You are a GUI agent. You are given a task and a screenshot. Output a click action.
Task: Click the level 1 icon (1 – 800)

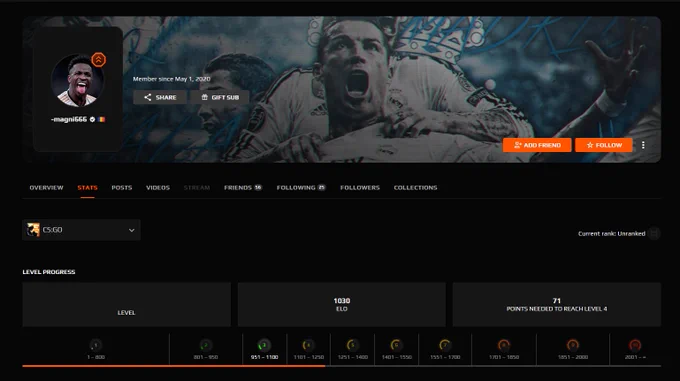click(x=96, y=345)
